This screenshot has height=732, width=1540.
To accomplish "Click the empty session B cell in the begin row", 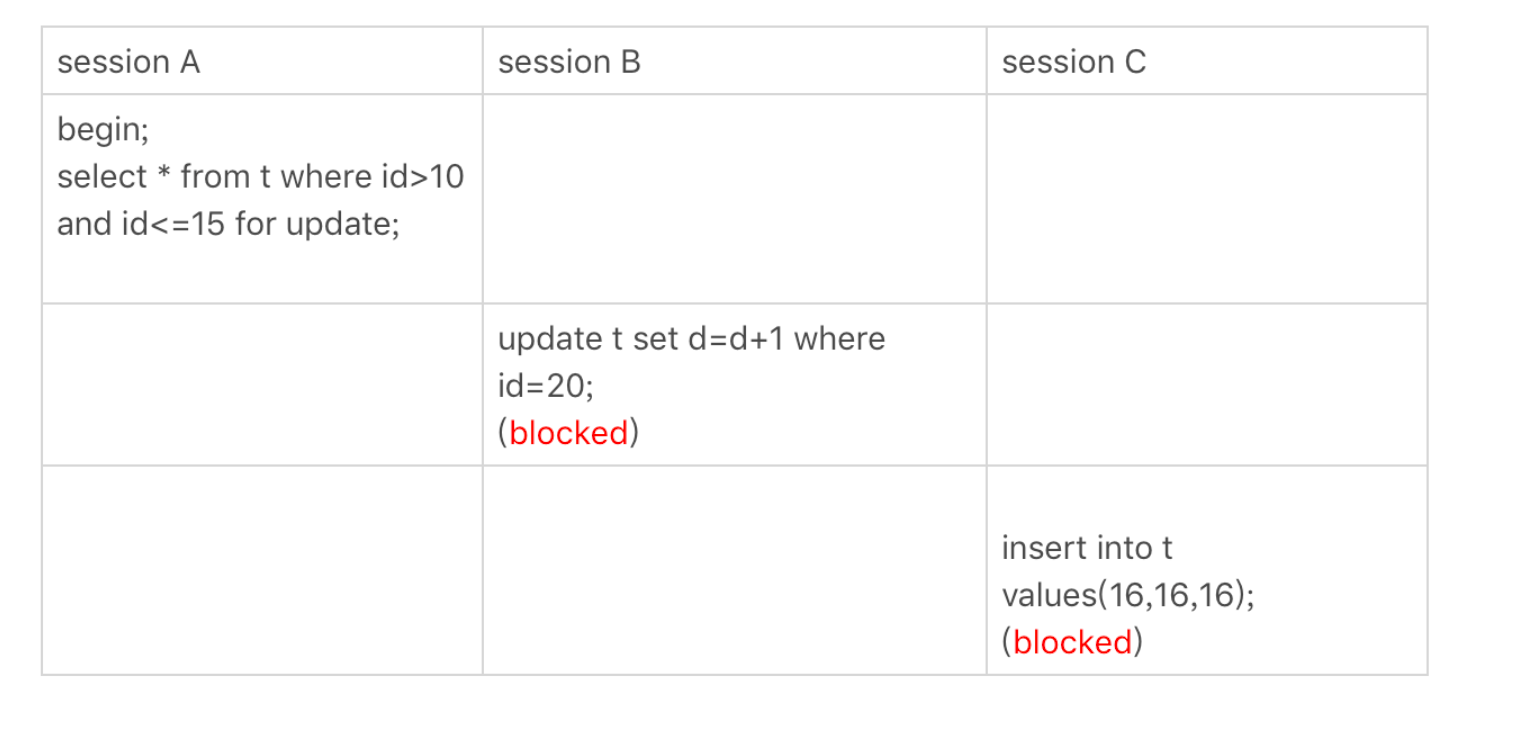I will point(734,199).
